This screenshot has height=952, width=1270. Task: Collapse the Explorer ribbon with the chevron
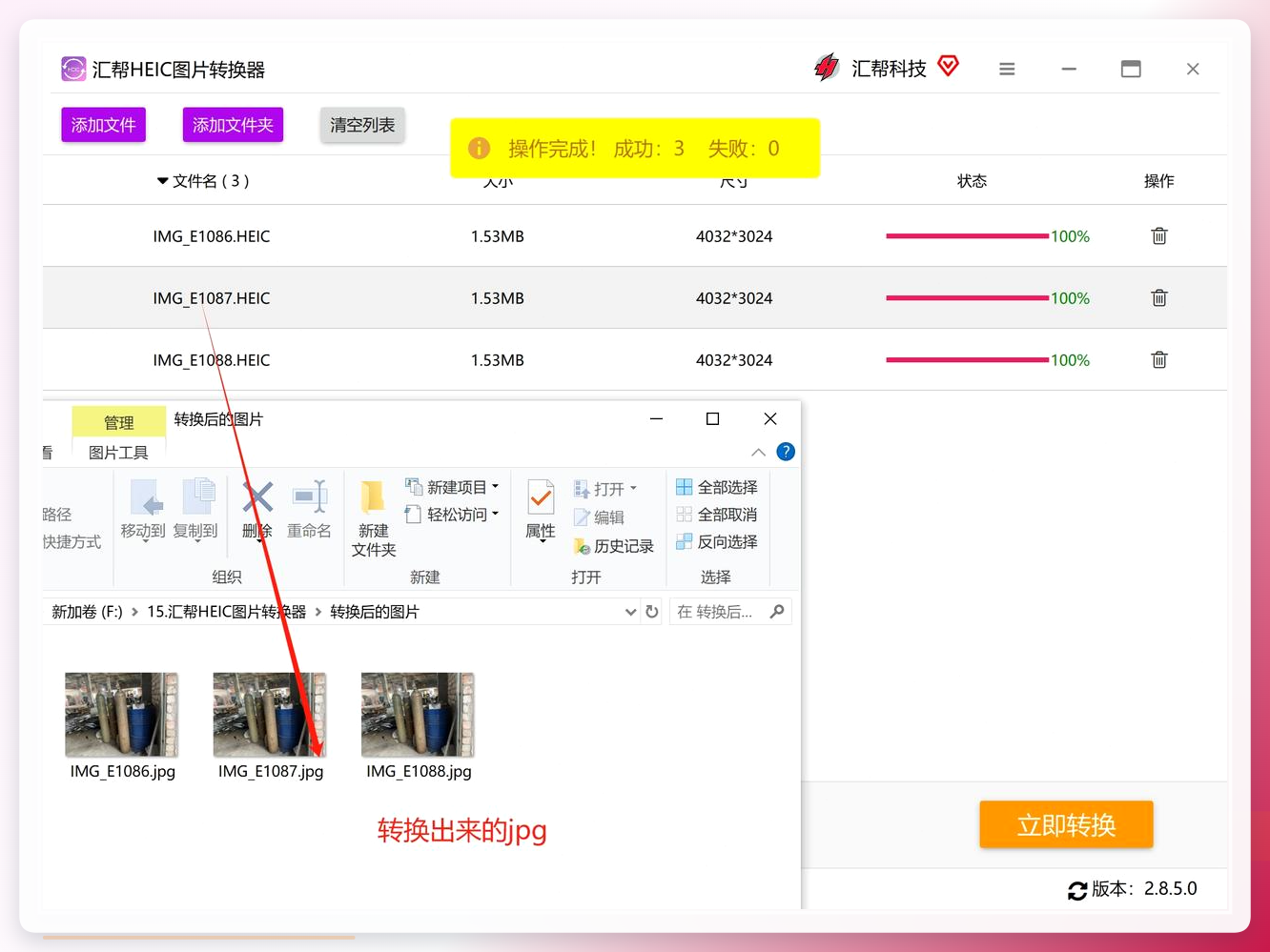pos(758,452)
